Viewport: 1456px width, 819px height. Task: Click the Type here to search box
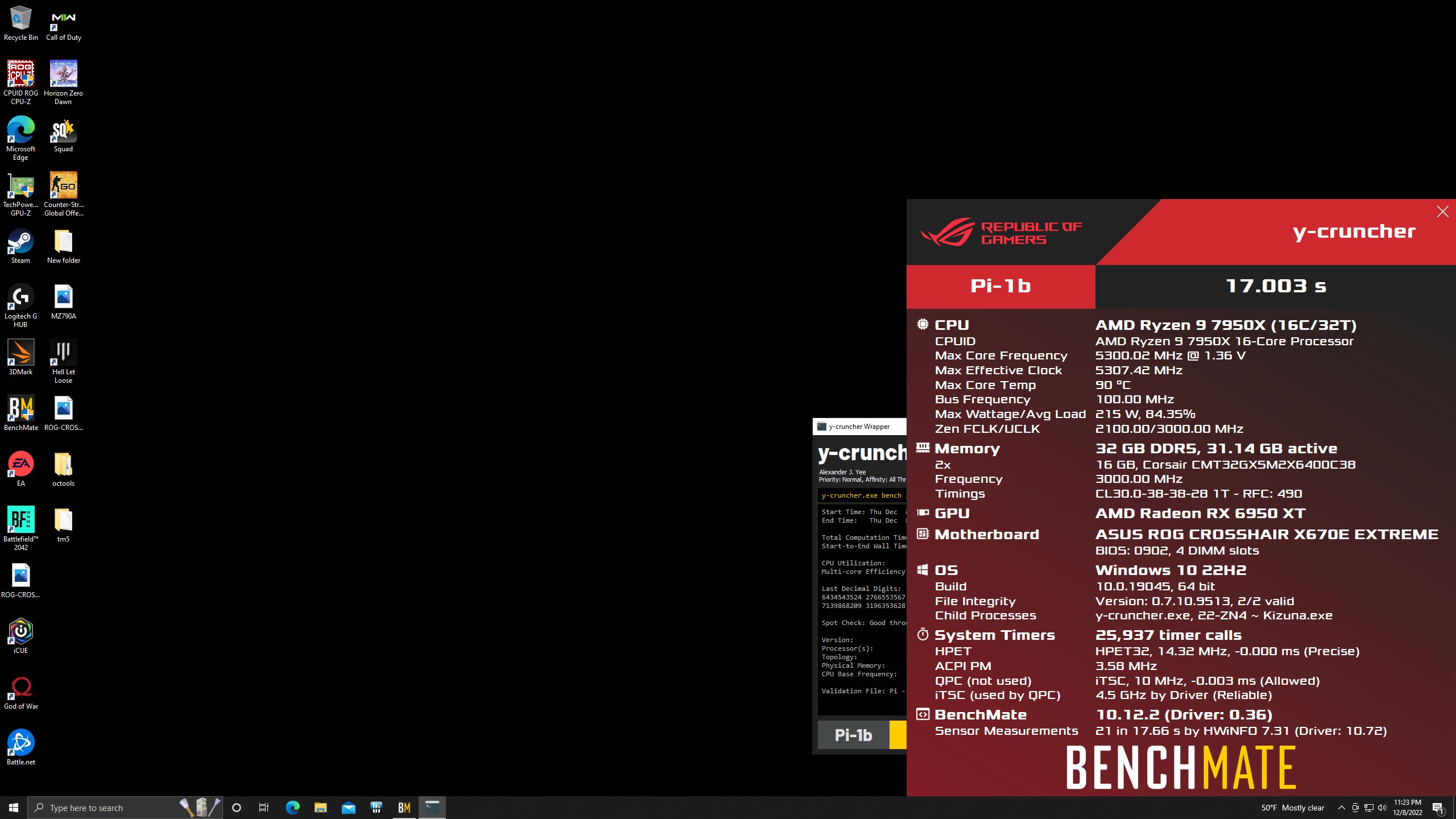(125, 808)
